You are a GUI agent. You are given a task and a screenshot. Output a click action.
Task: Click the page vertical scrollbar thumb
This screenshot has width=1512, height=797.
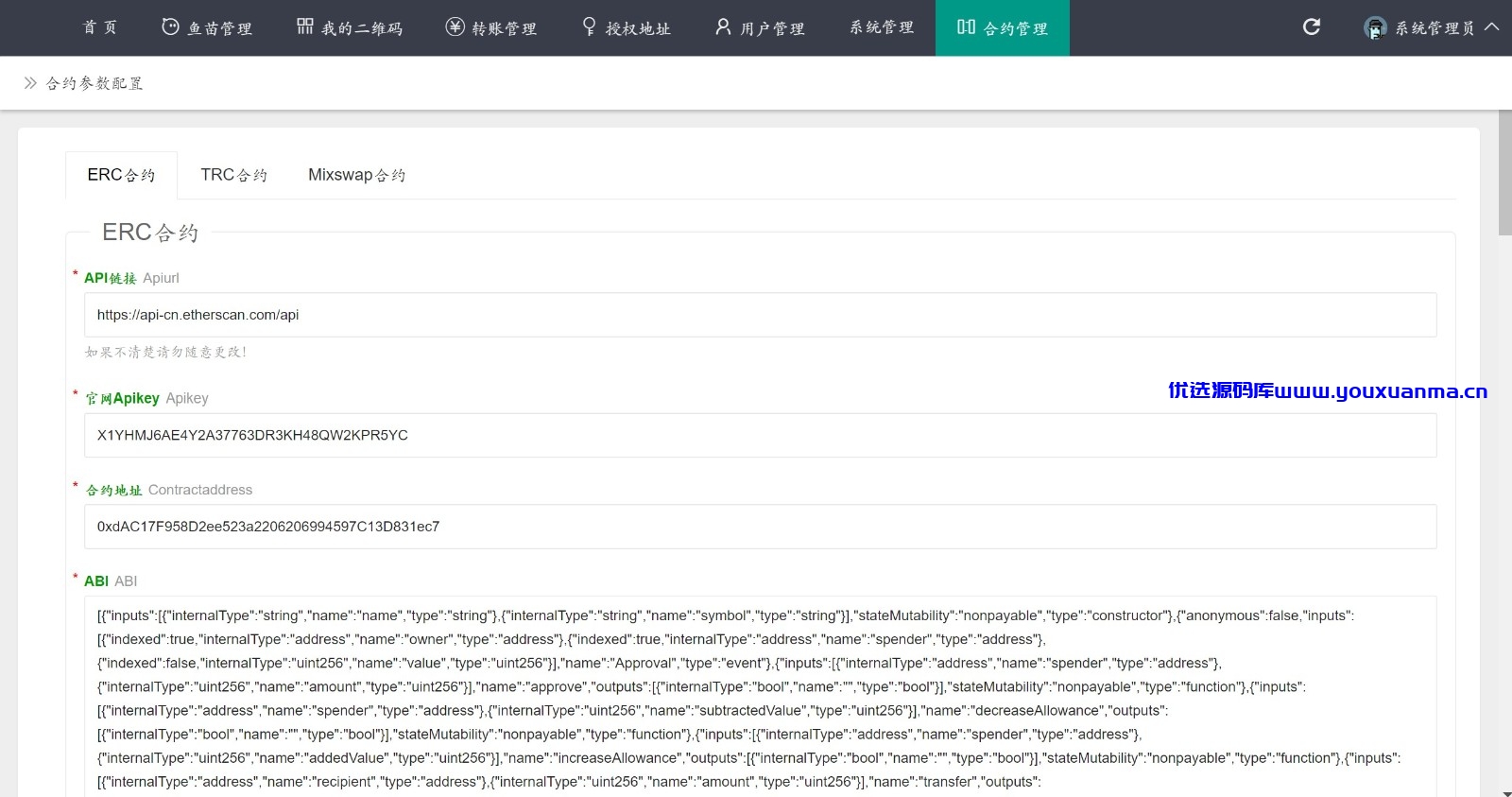(x=1505, y=172)
